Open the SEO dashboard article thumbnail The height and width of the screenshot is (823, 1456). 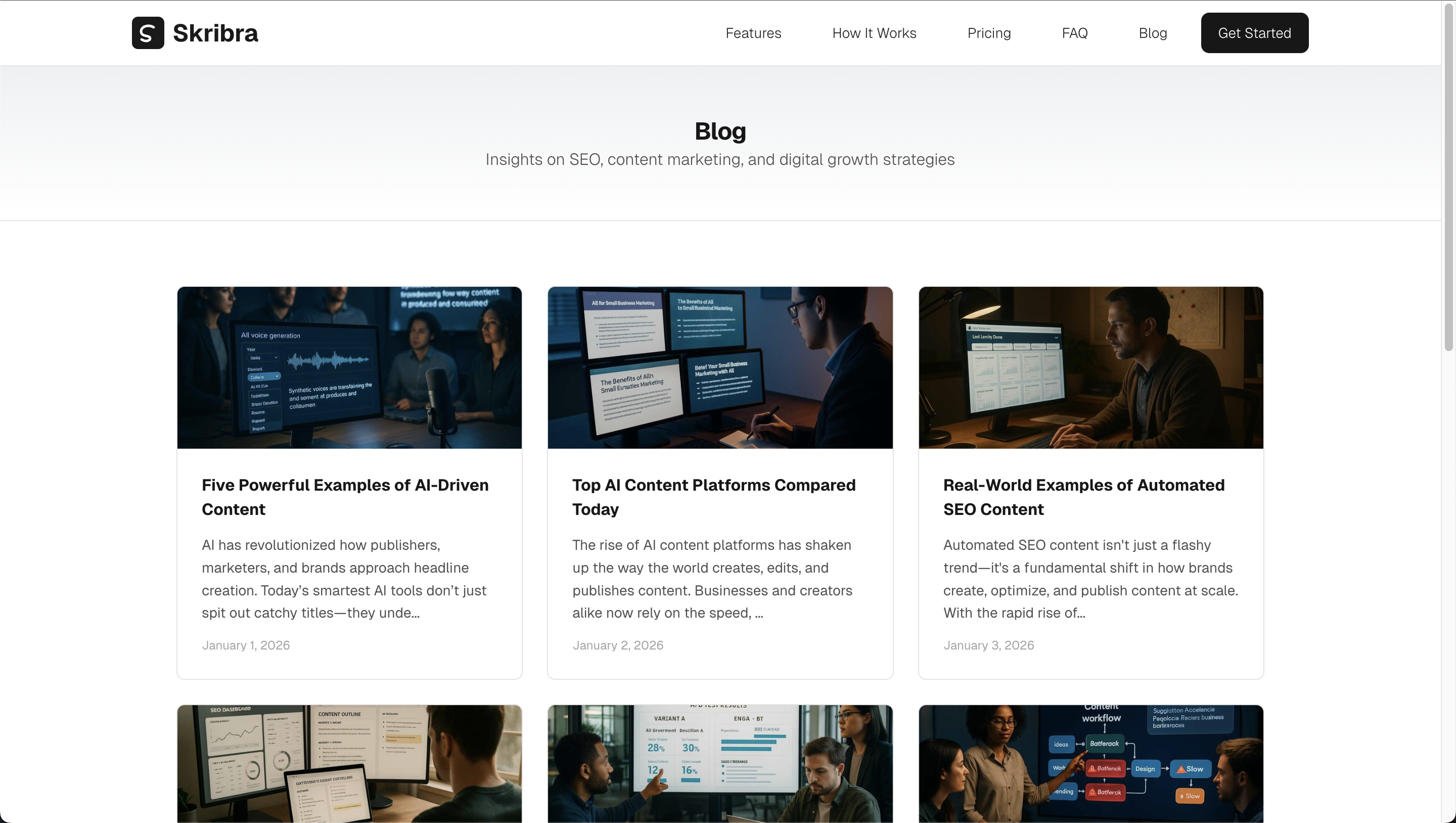click(349, 764)
